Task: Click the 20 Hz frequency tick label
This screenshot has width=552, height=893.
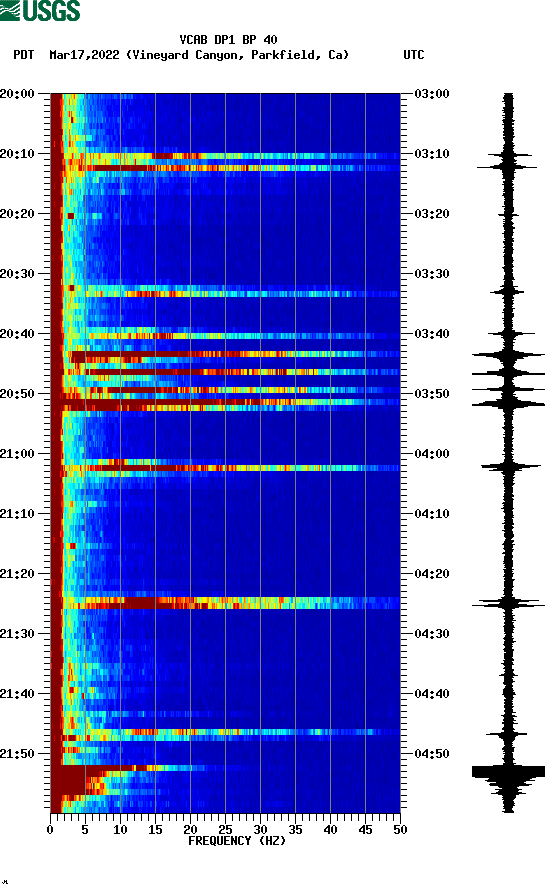Action: [190, 830]
